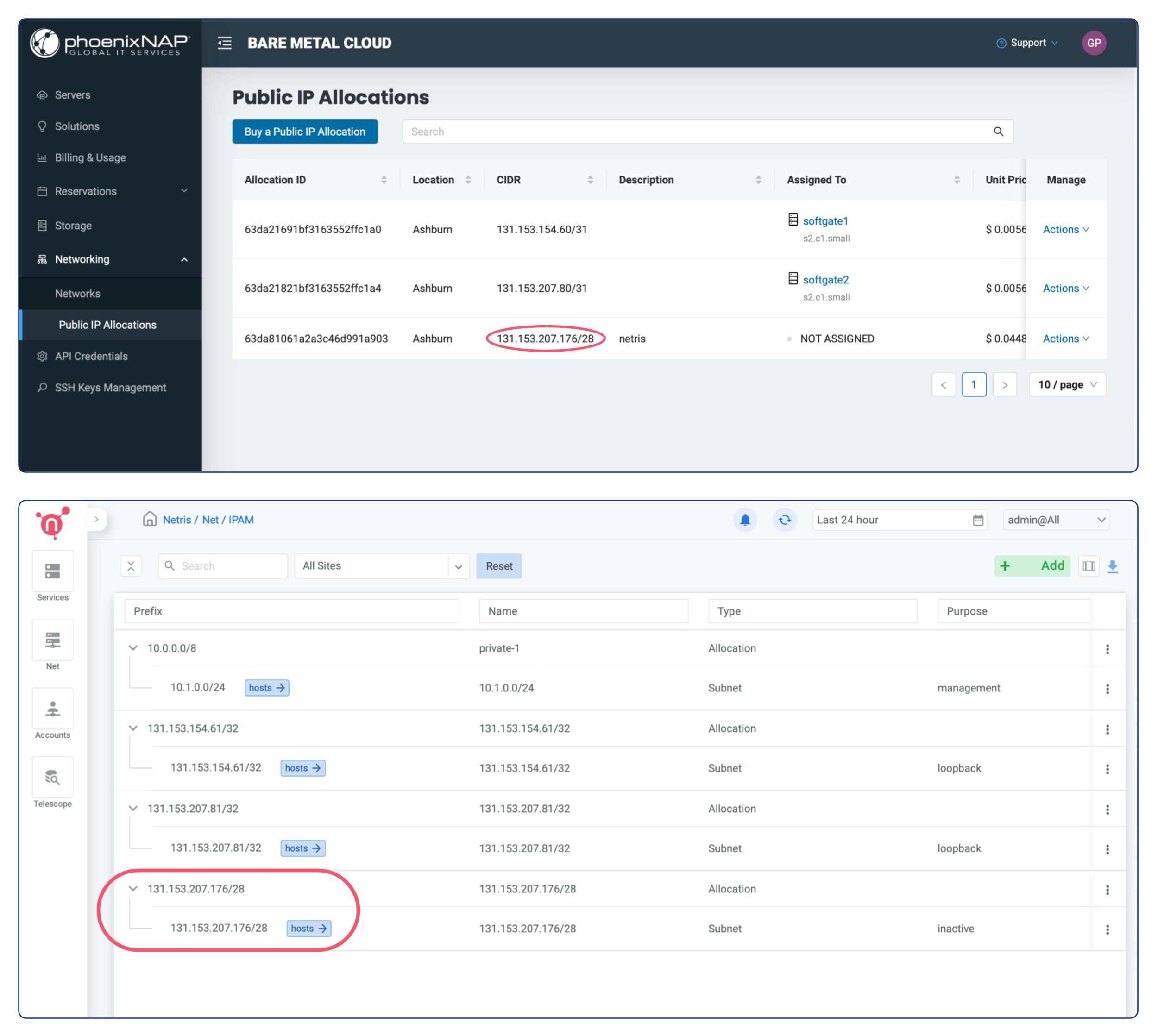The height and width of the screenshot is (1036, 1158).
Task: Open Actions dropdown for the netris allocation
Action: [x=1065, y=339]
